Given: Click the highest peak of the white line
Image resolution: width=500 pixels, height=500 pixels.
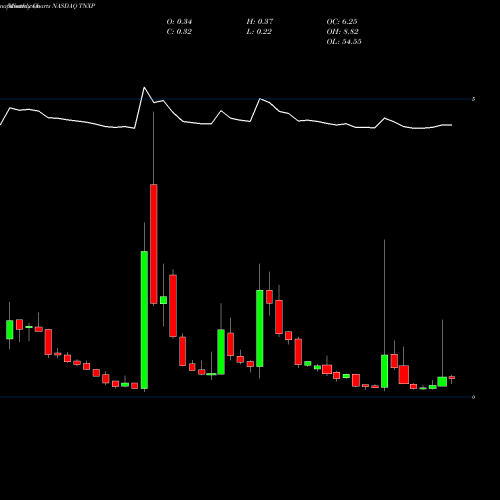Looking at the screenshot, I should pyautogui.click(x=144, y=87).
